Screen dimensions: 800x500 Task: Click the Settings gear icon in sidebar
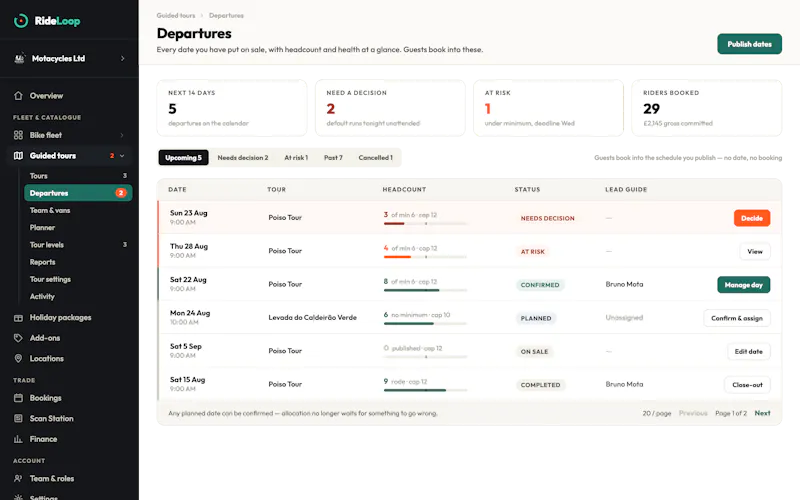[18, 497]
